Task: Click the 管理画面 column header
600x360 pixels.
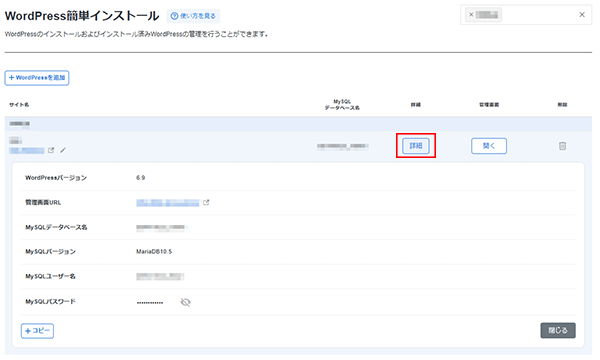Action: (489, 104)
